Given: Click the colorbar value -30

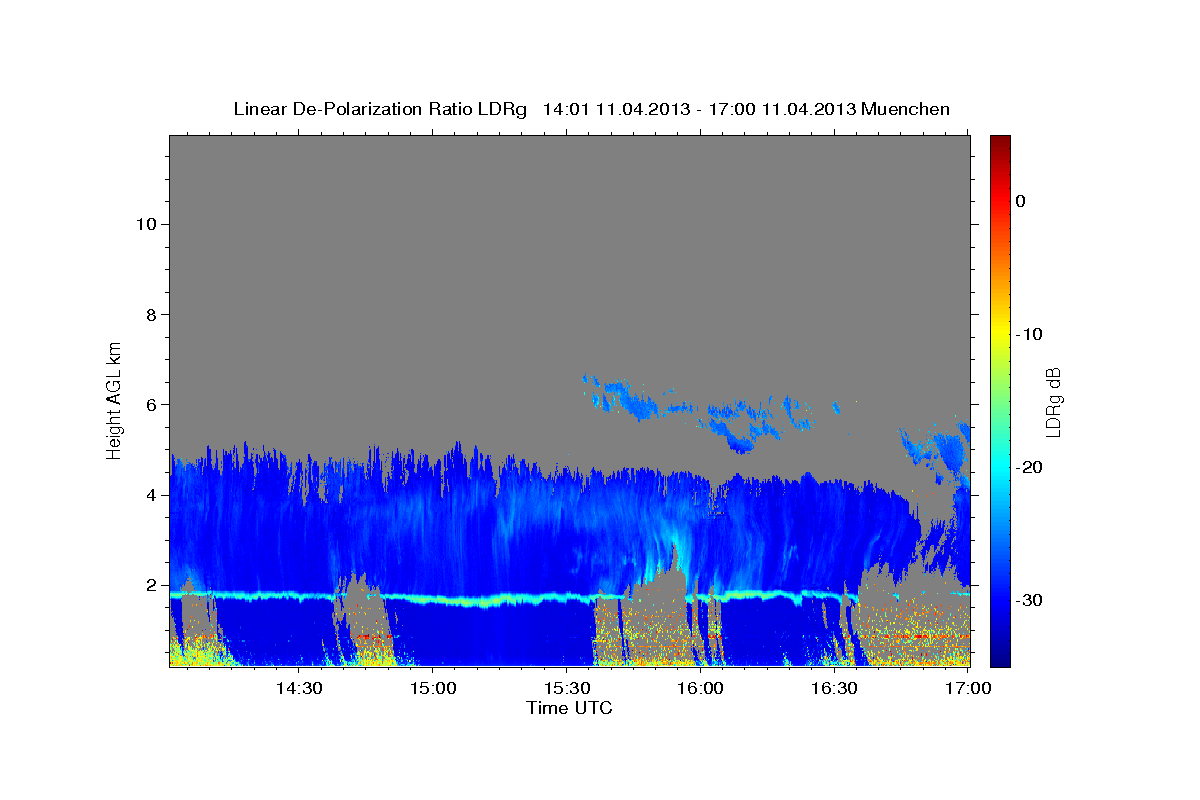Looking at the screenshot, I should (x=1029, y=600).
